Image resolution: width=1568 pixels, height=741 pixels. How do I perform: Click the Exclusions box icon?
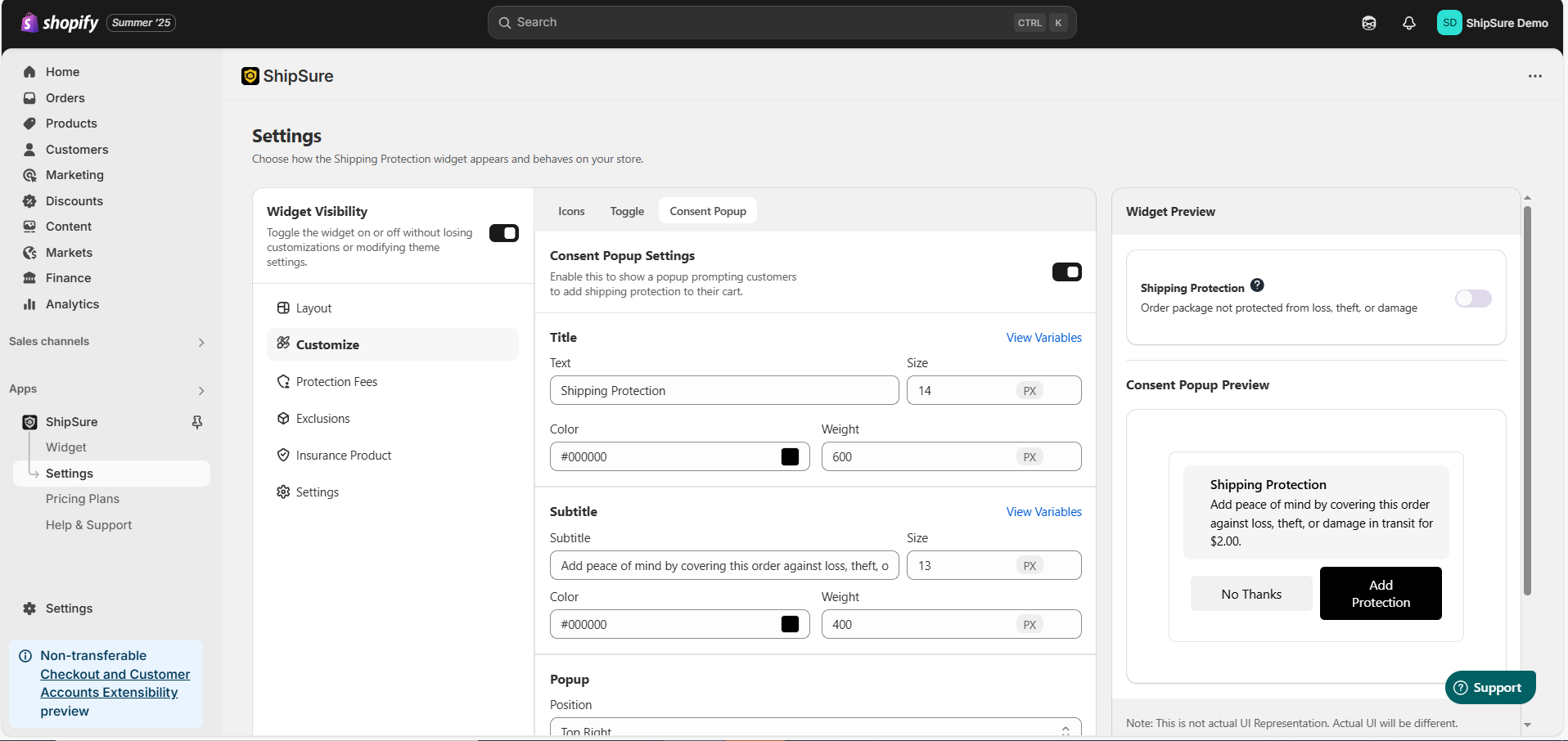283,419
